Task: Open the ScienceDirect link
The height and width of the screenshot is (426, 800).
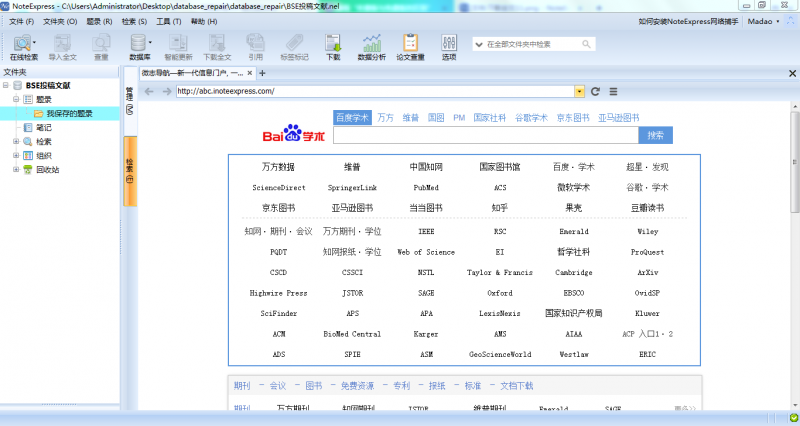Action: tap(279, 188)
